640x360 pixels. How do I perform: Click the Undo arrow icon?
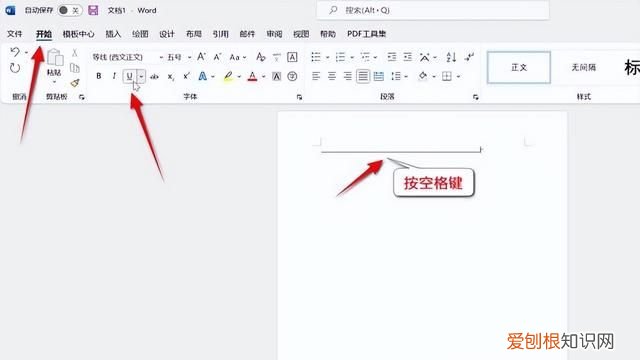pyautogui.click(x=15, y=52)
